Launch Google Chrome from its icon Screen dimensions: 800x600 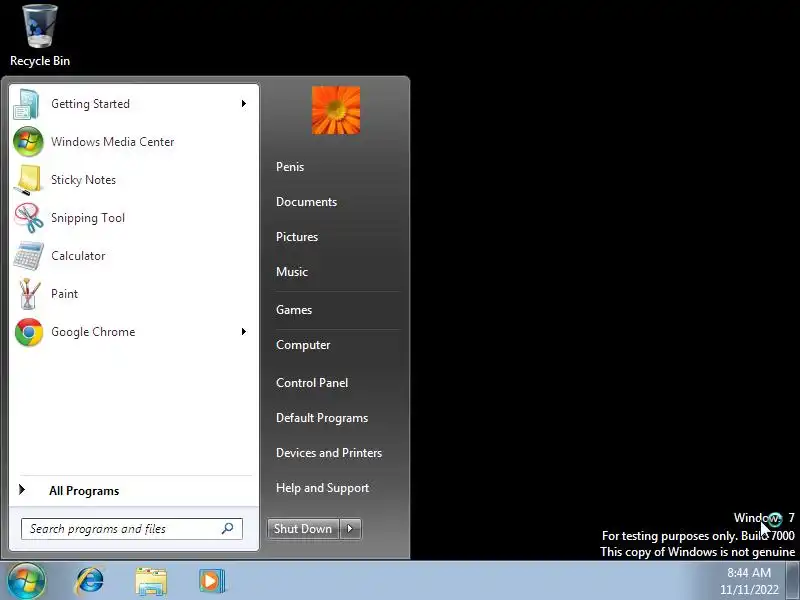tap(29, 332)
